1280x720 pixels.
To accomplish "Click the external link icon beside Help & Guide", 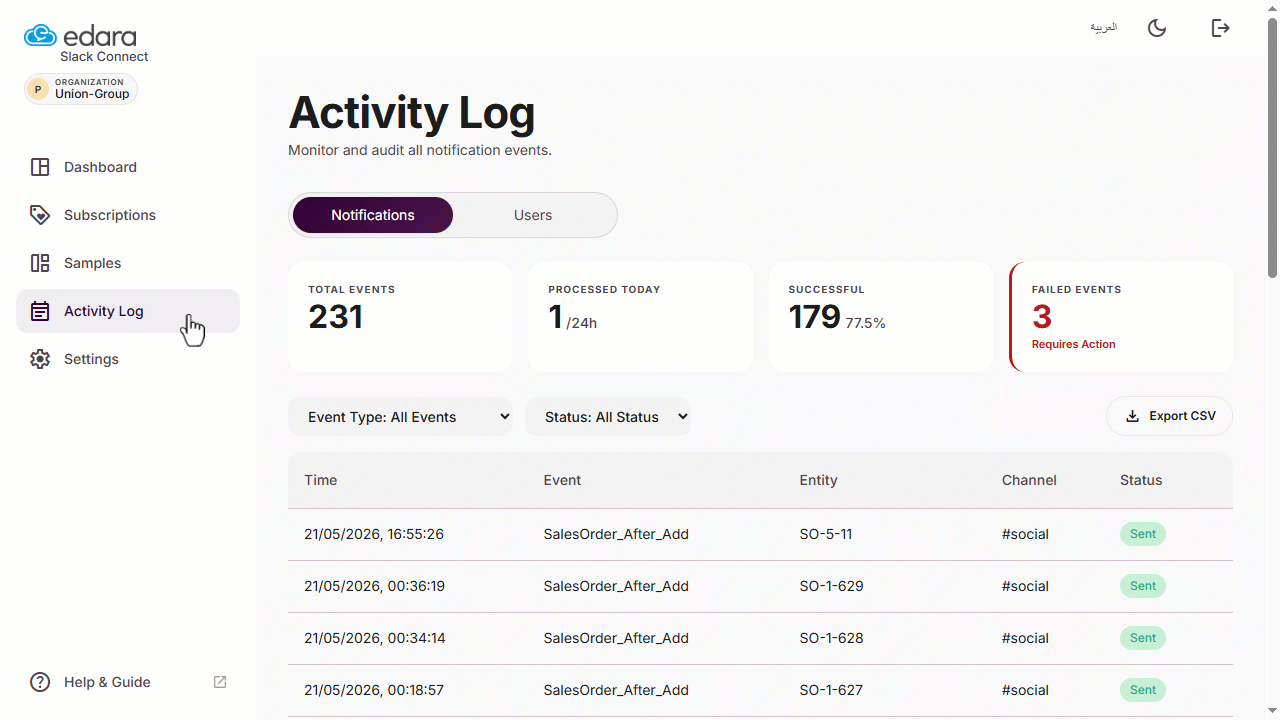I will tap(220, 682).
